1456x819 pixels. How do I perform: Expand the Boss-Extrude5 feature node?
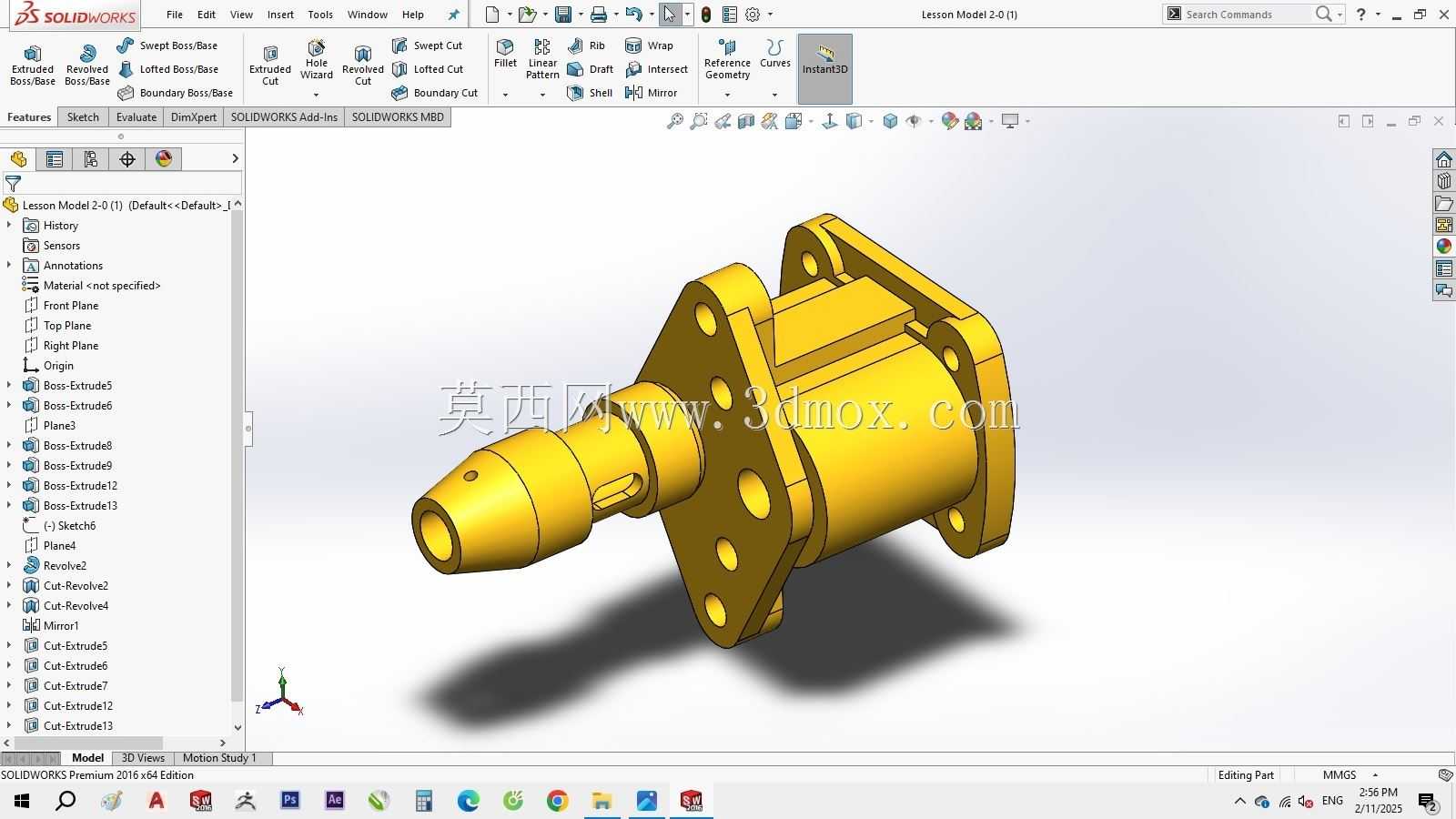(x=9, y=385)
